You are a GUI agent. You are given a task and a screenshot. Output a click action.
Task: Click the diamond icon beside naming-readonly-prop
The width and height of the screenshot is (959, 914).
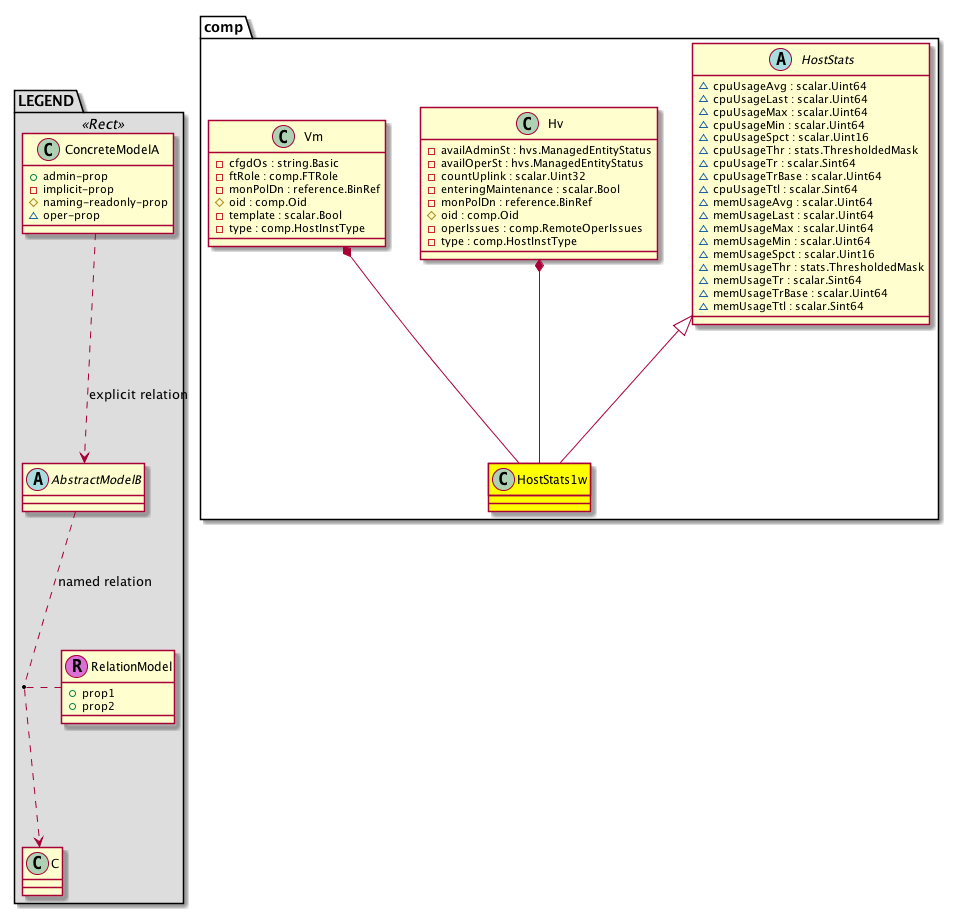[33, 202]
